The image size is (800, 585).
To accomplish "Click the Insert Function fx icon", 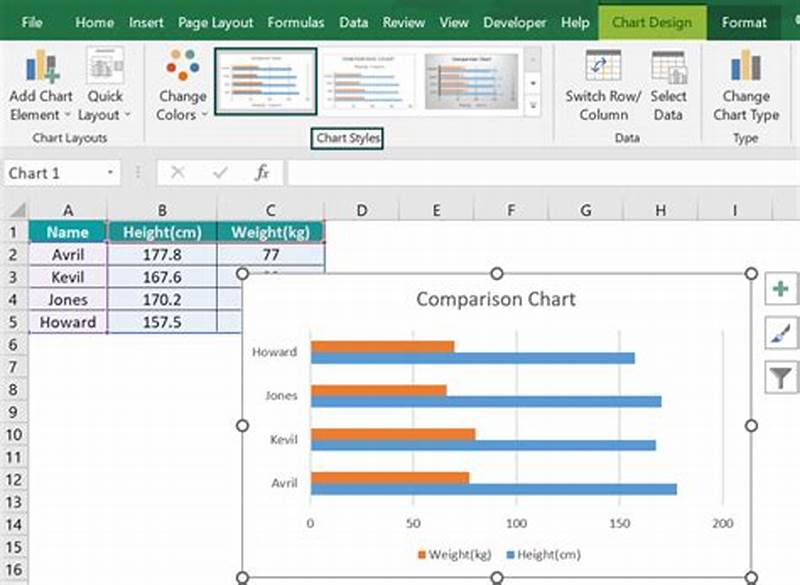I will coord(261,172).
